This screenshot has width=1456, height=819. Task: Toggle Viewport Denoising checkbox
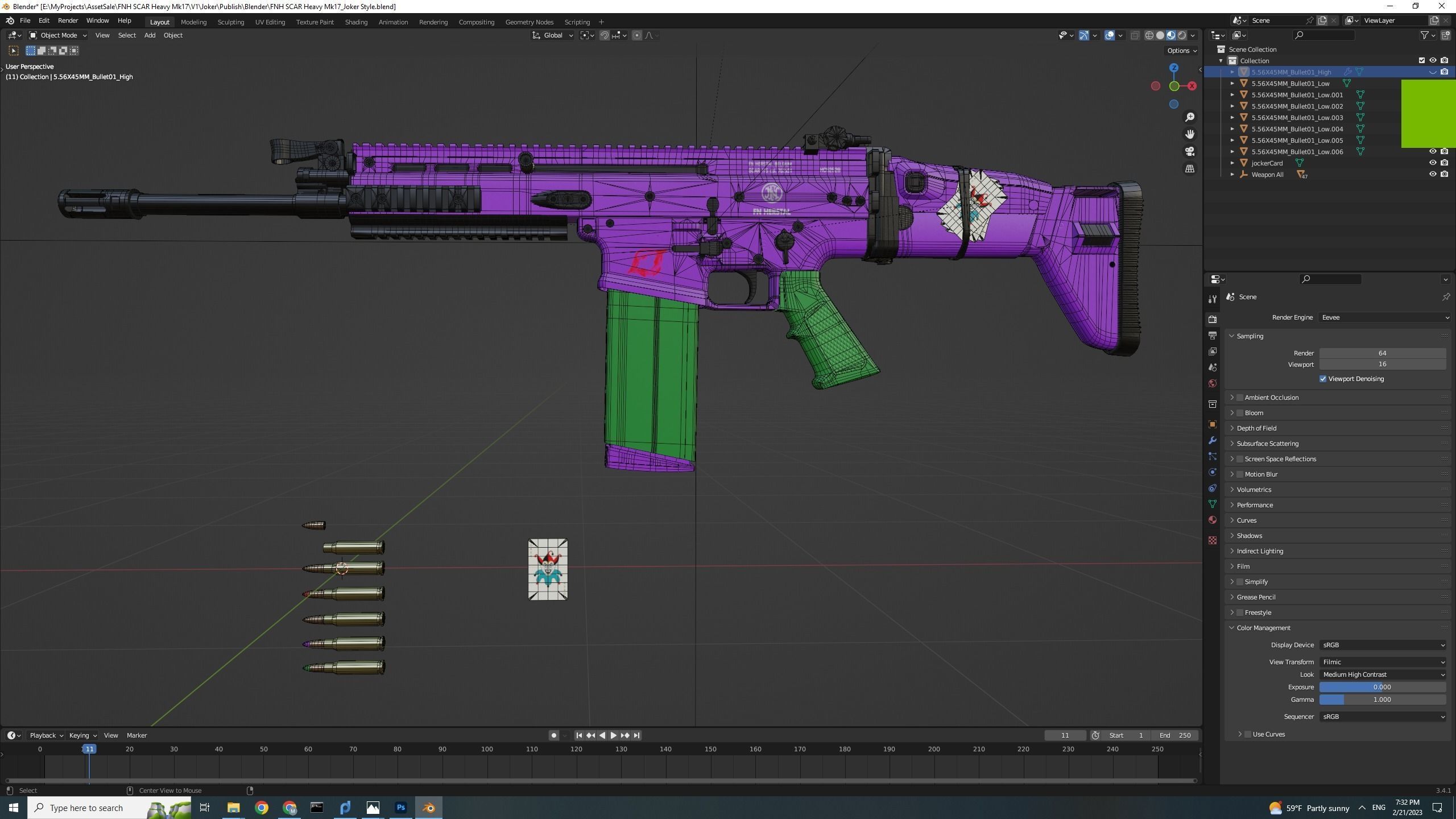click(1323, 379)
